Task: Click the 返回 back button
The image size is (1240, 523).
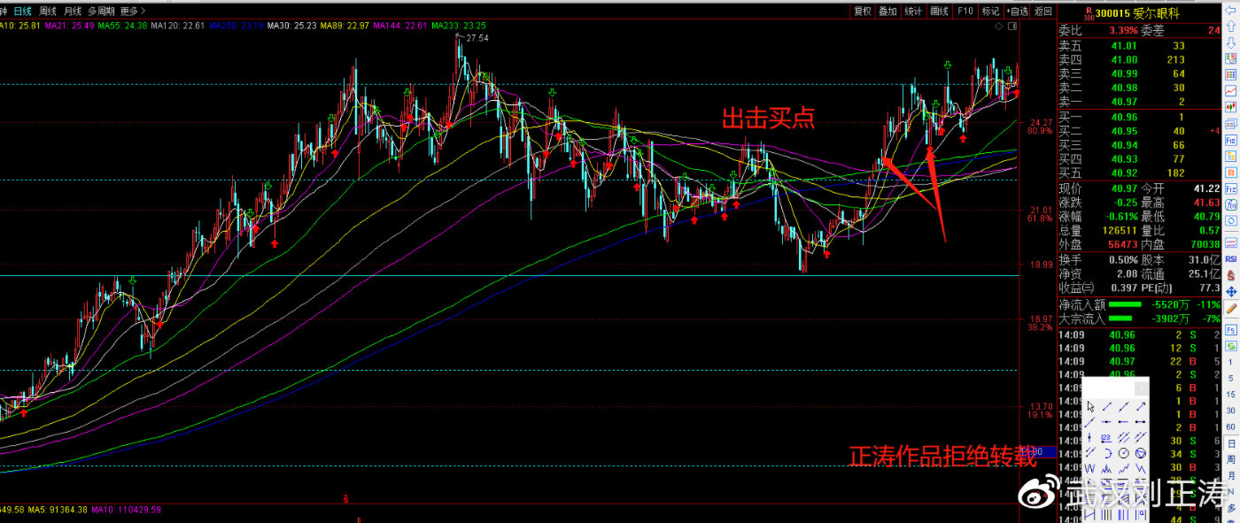Action: (x=1043, y=11)
